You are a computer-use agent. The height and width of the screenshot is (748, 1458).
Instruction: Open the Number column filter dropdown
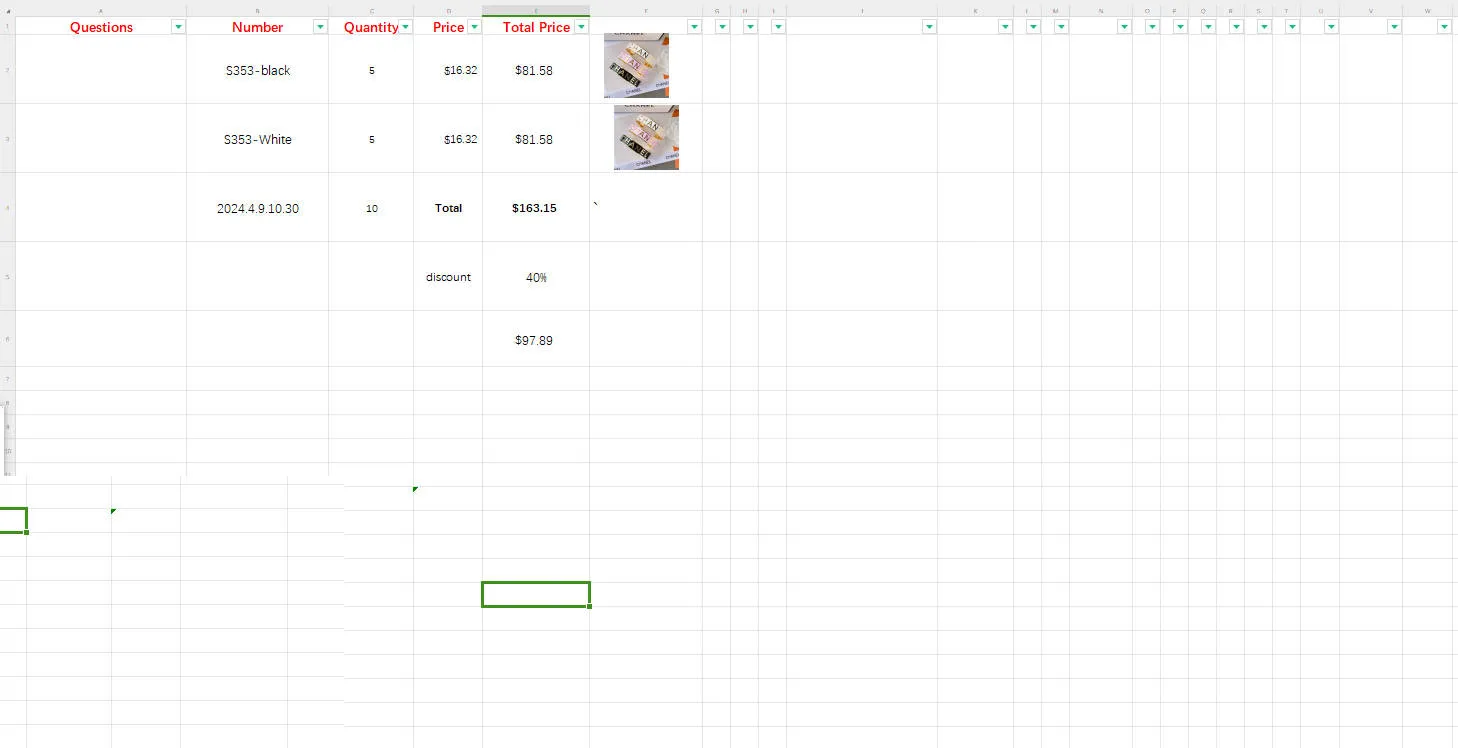point(320,27)
